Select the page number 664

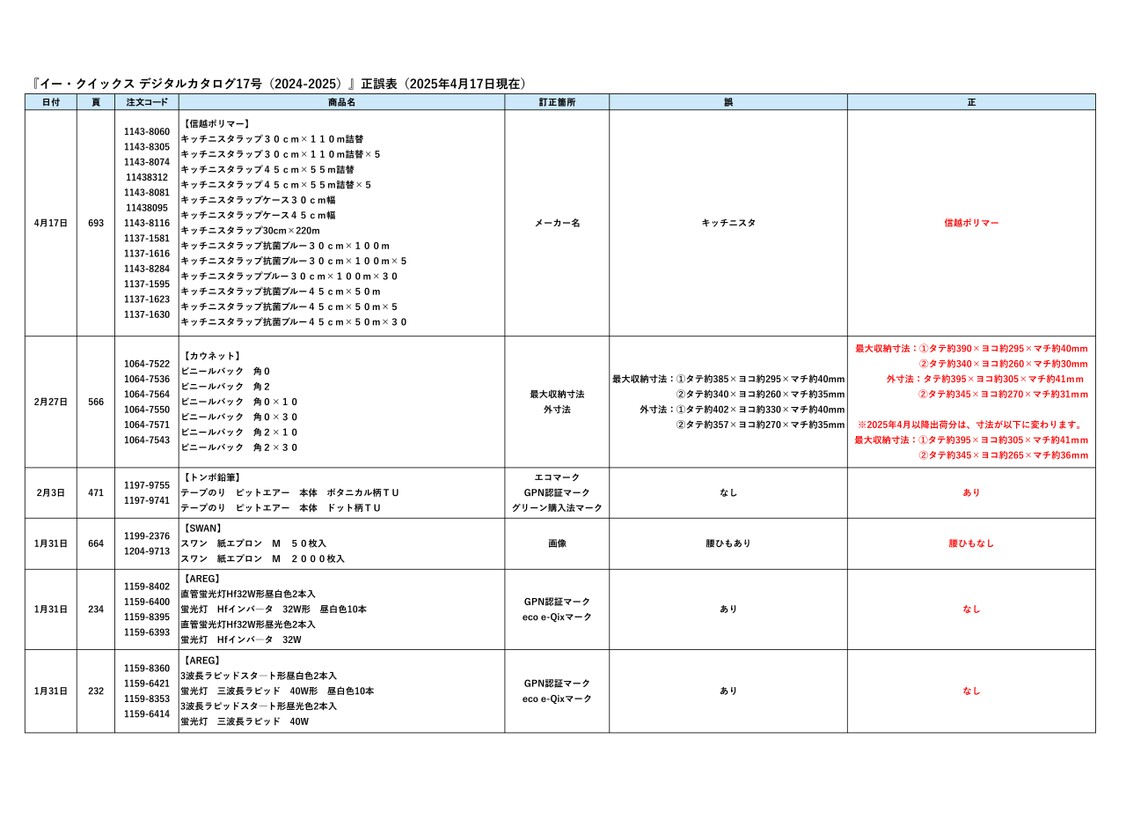click(96, 543)
